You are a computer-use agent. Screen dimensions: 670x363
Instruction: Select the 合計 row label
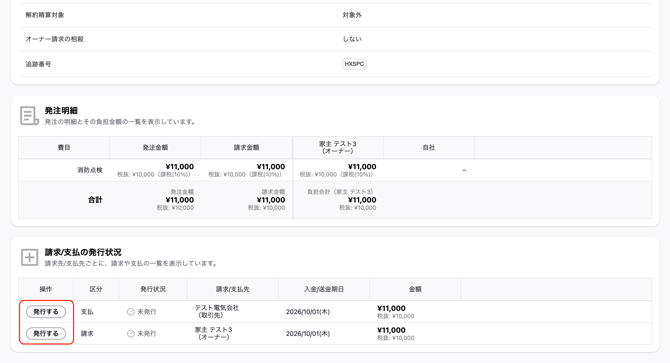pyautogui.click(x=95, y=200)
